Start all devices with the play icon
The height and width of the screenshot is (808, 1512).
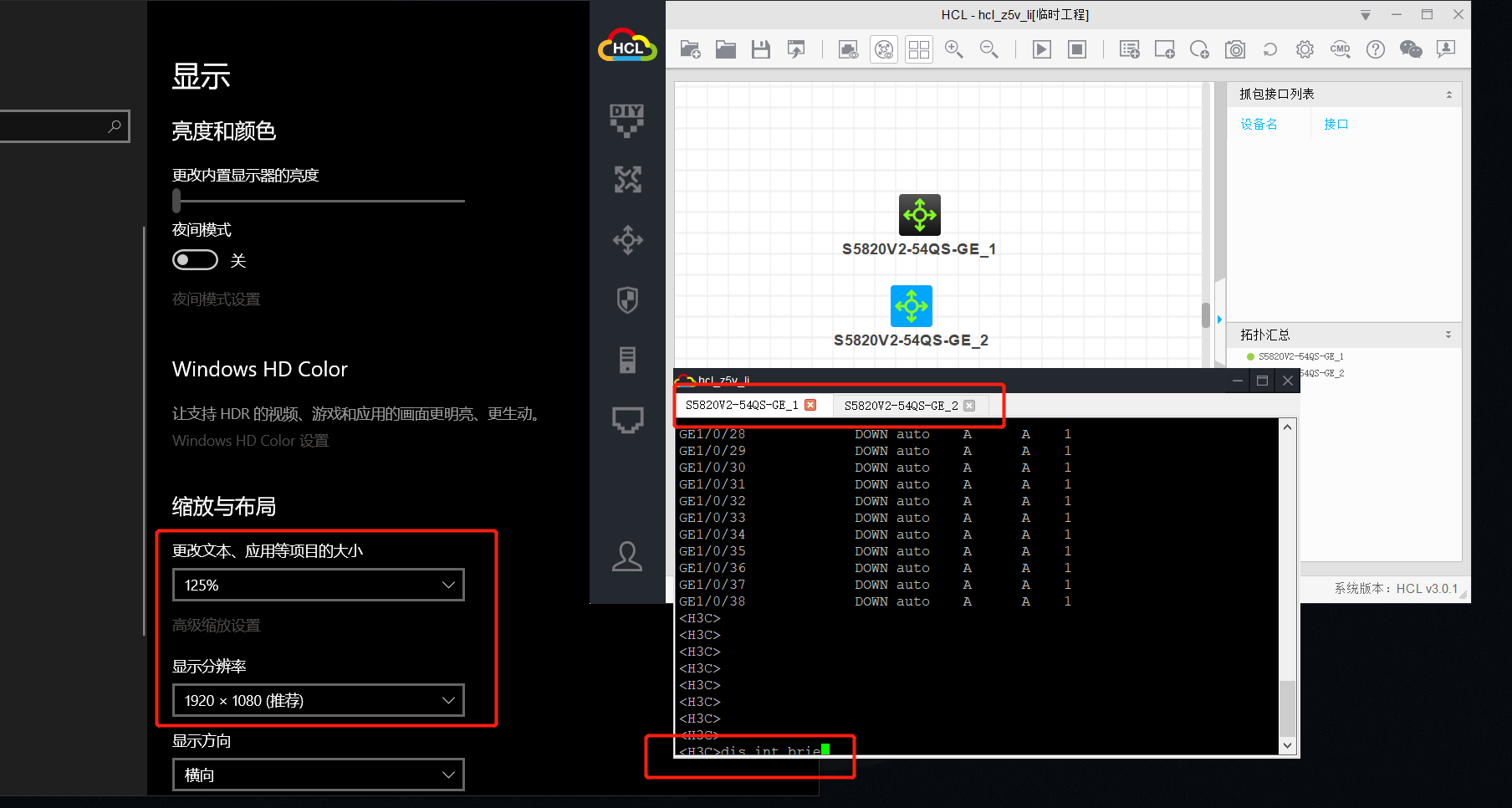1042,49
